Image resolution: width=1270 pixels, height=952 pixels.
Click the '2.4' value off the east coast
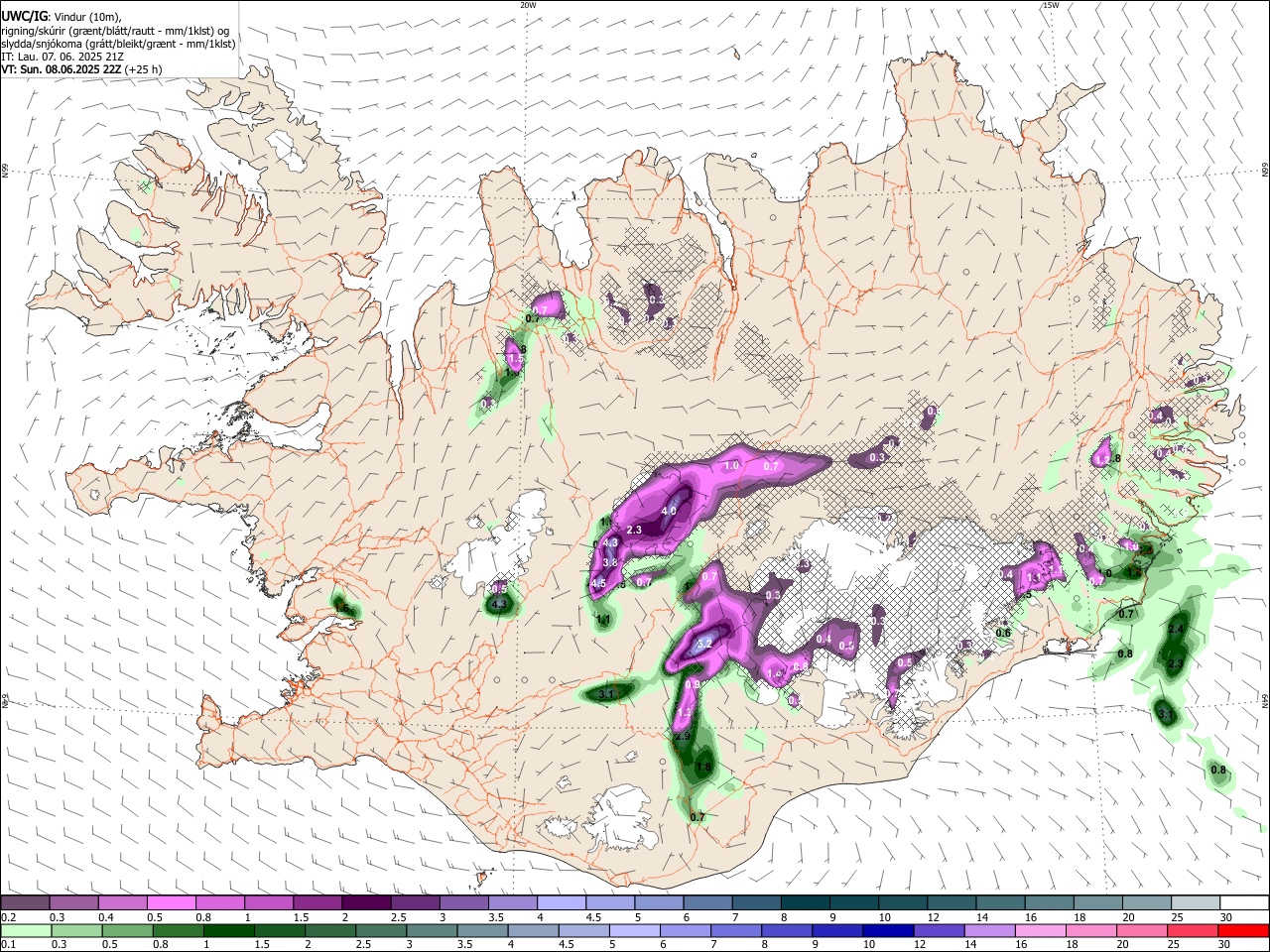tap(1177, 630)
